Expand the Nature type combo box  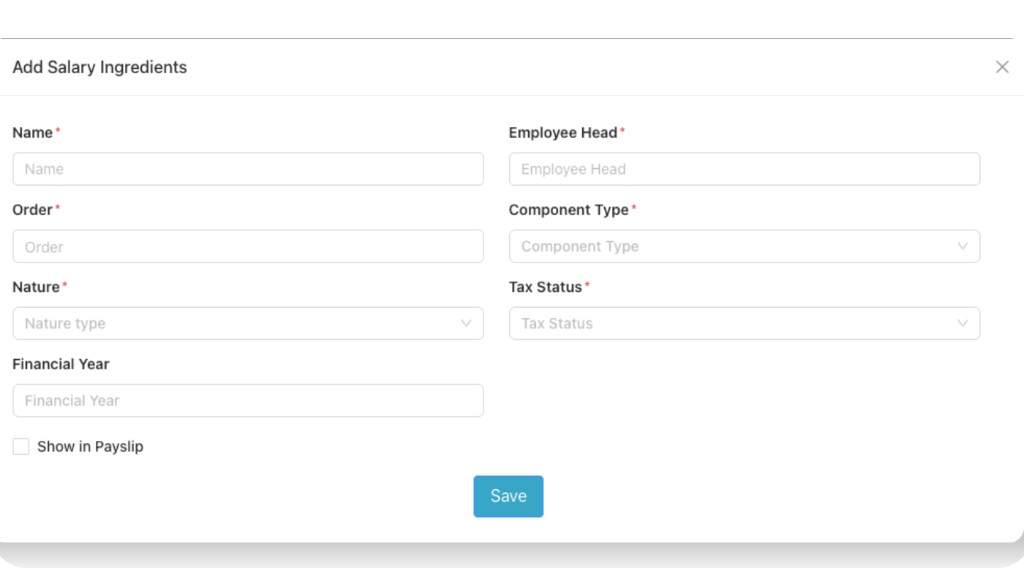248,323
